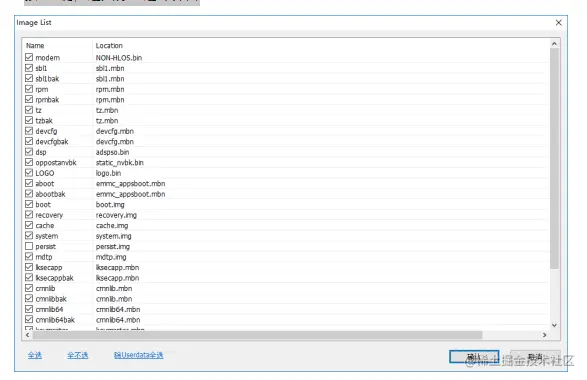Uncheck the LOGO checkbox
Viewport: 587px width, 380px height.
coord(29,173)
